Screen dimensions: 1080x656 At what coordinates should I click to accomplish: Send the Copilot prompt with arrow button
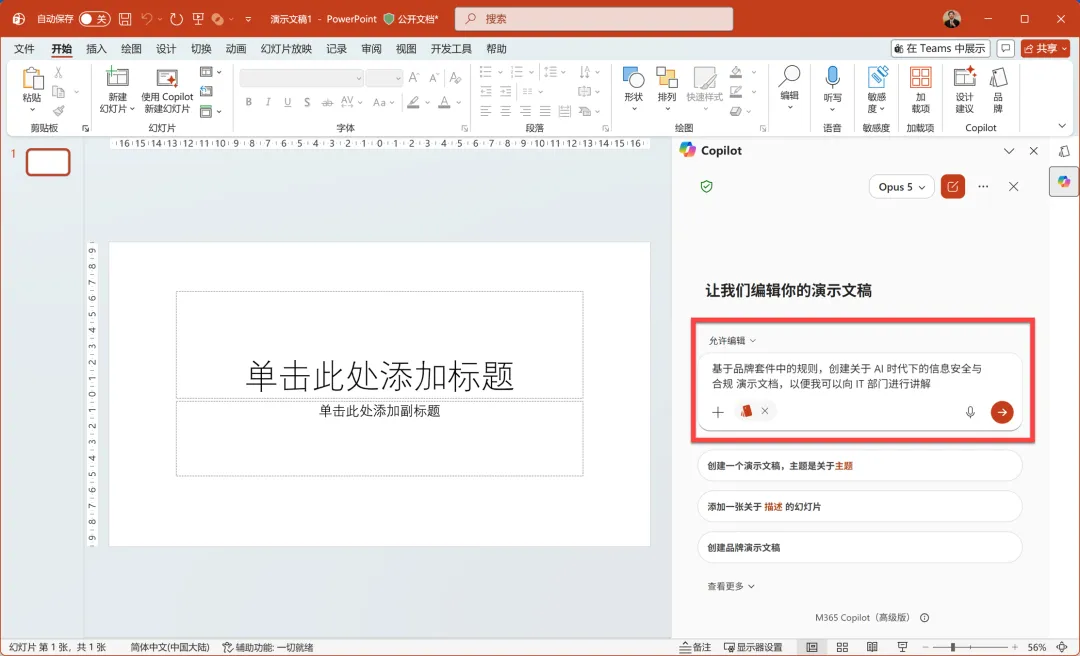[x=1001, y=412]
